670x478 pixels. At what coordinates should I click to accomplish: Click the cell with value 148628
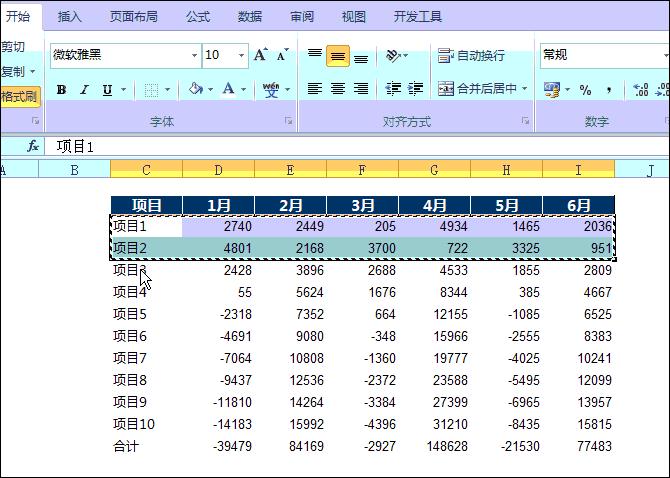tap(435, 446)
